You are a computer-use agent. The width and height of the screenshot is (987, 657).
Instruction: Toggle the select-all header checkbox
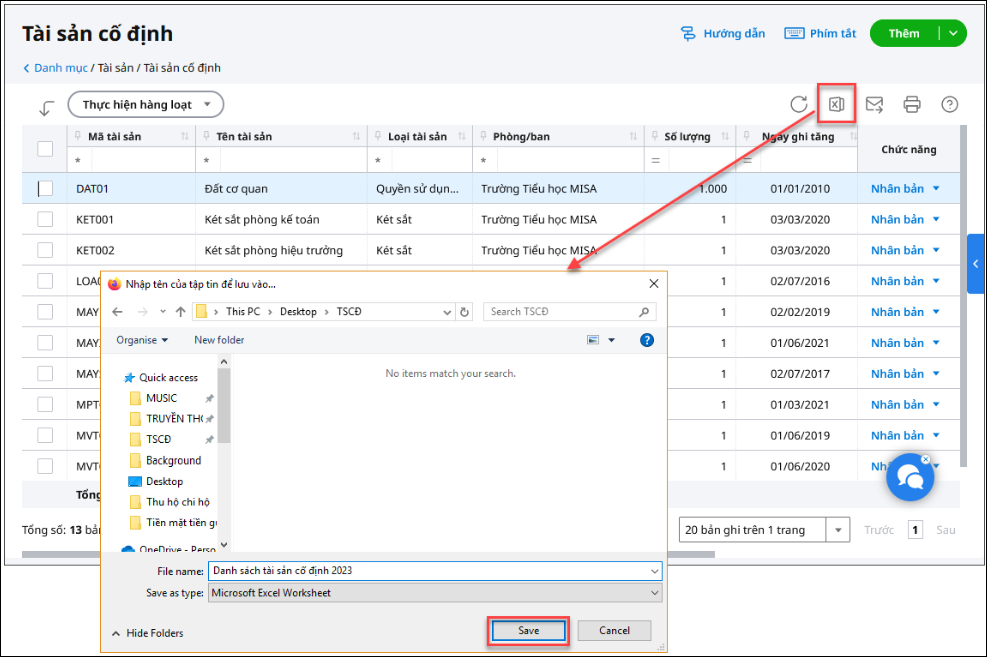coord(45,149)
